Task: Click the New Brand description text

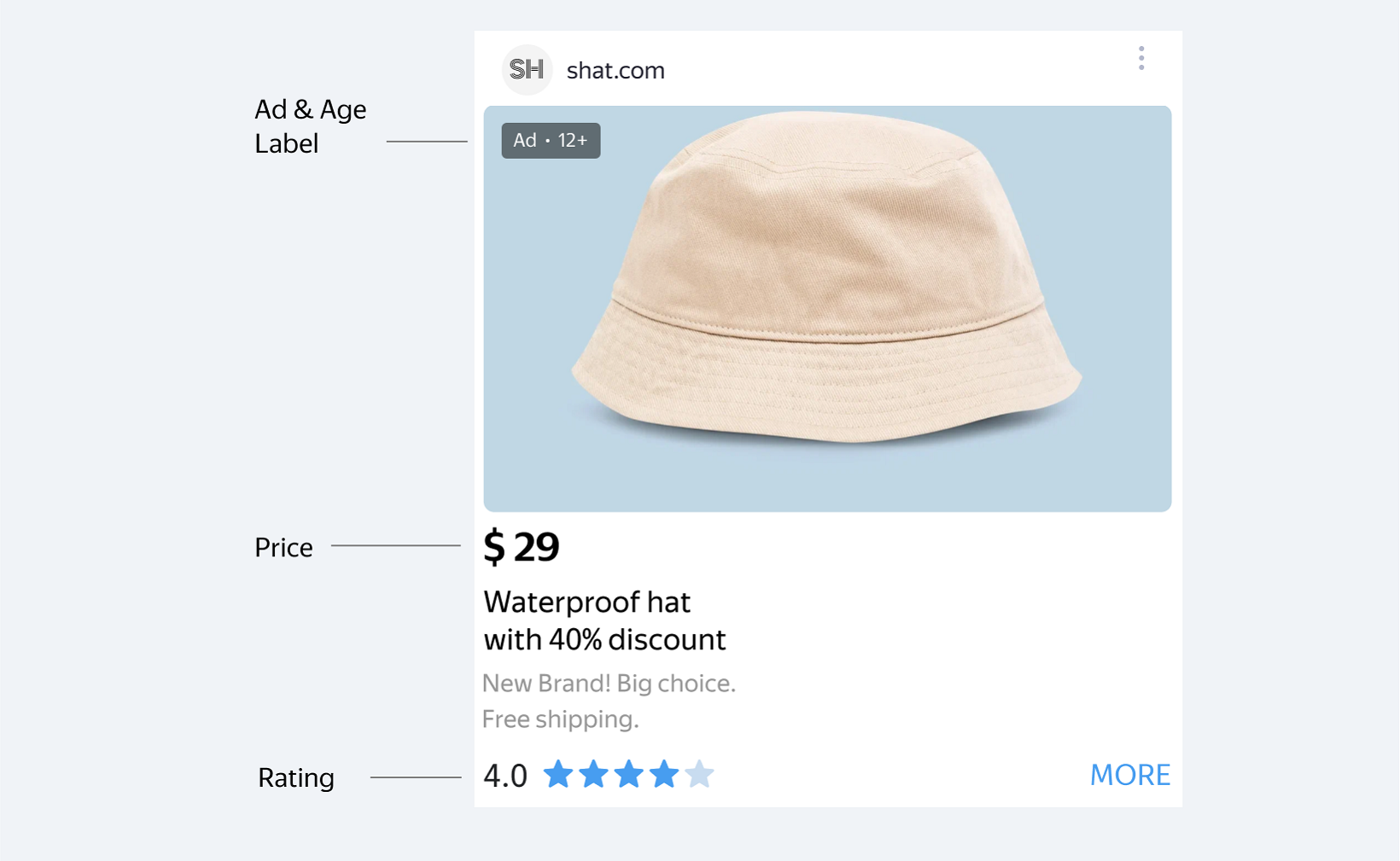Action: click(x=609, y=684)
